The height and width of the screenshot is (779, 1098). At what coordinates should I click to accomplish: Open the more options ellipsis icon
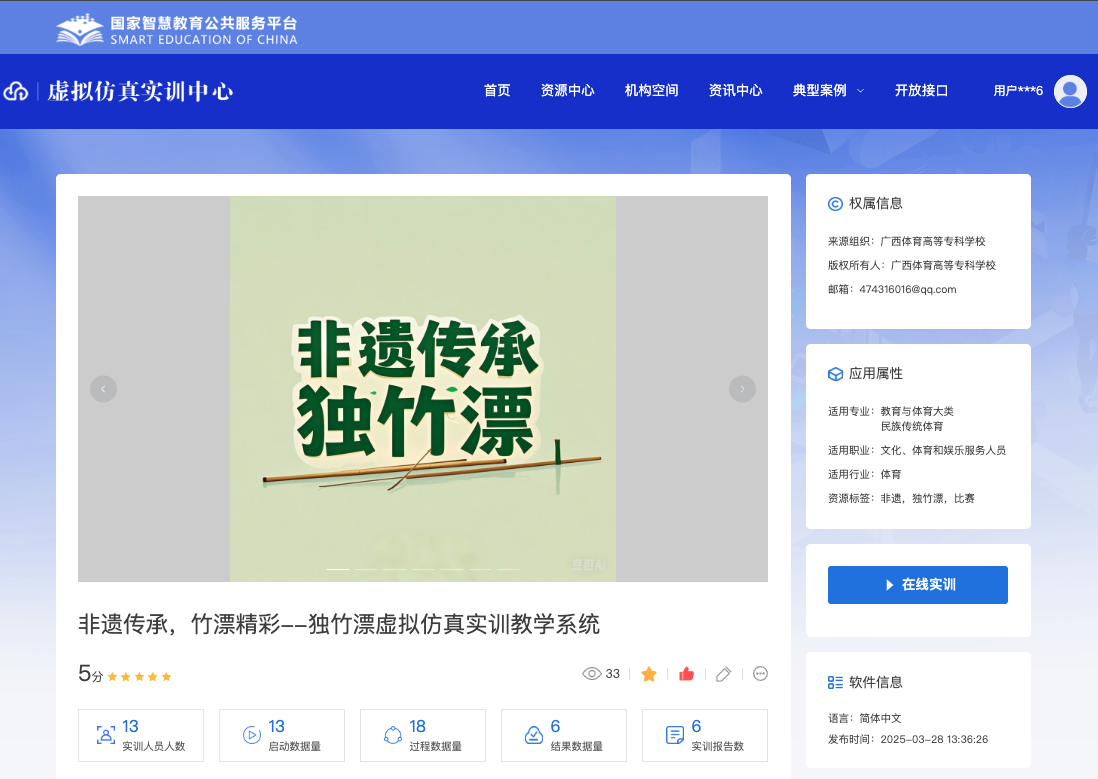click(760, 674)
